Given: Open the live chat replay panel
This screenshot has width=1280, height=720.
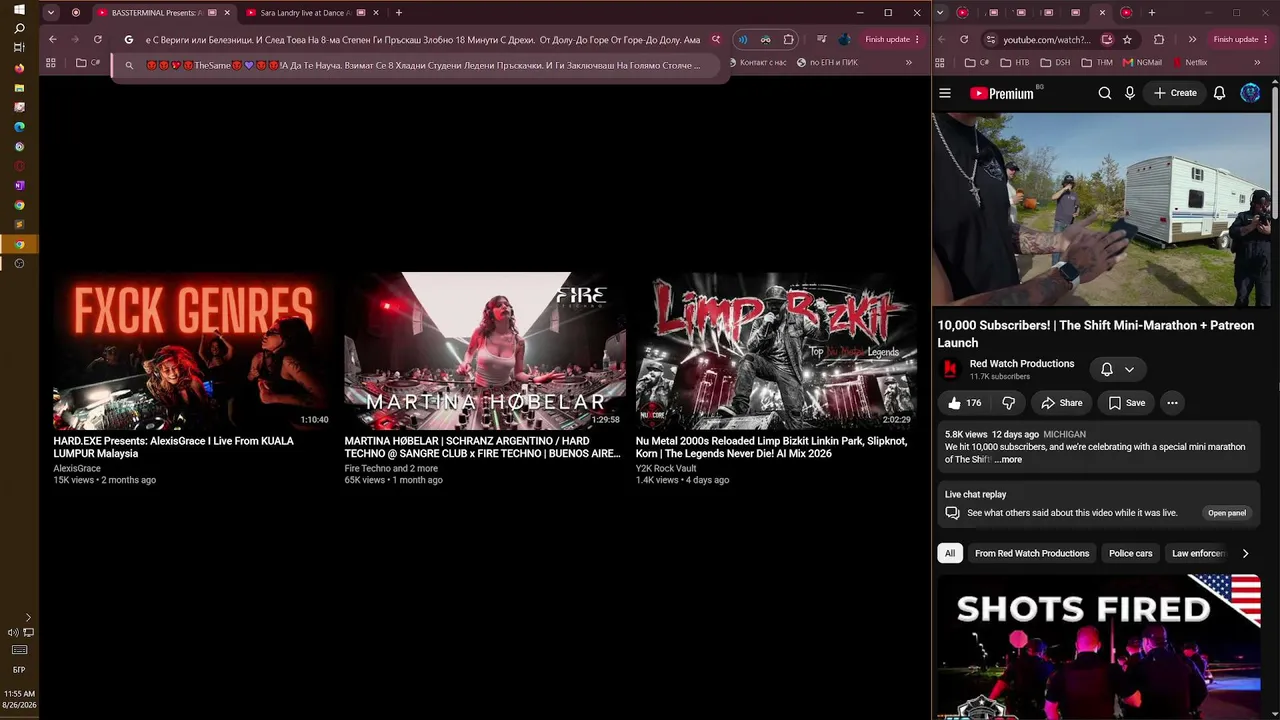Looking at the screenshot, I should 1227,513.
